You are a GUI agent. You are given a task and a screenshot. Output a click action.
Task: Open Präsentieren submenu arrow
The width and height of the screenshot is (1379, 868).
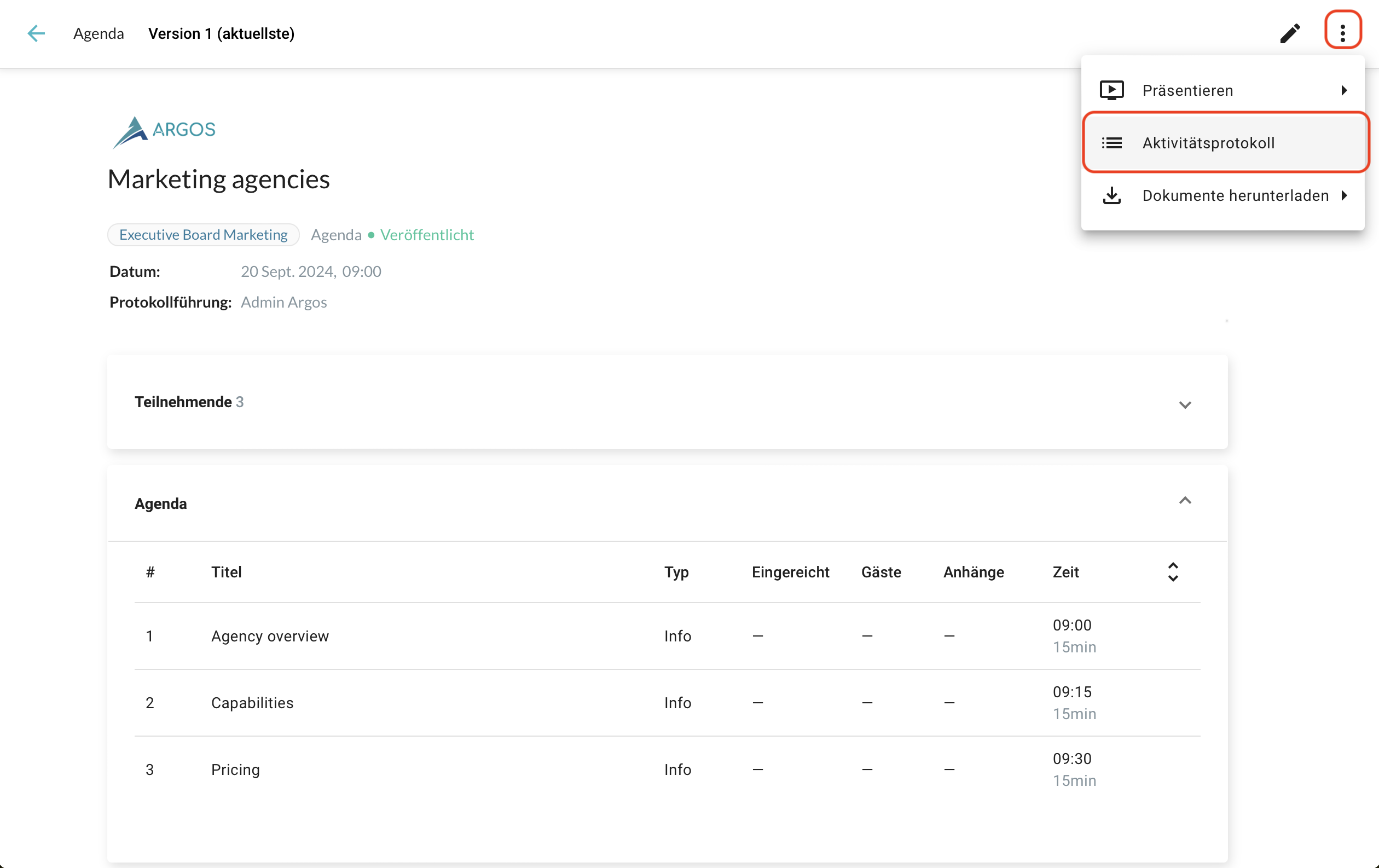pyautogui.click(x=1343, y=90)
